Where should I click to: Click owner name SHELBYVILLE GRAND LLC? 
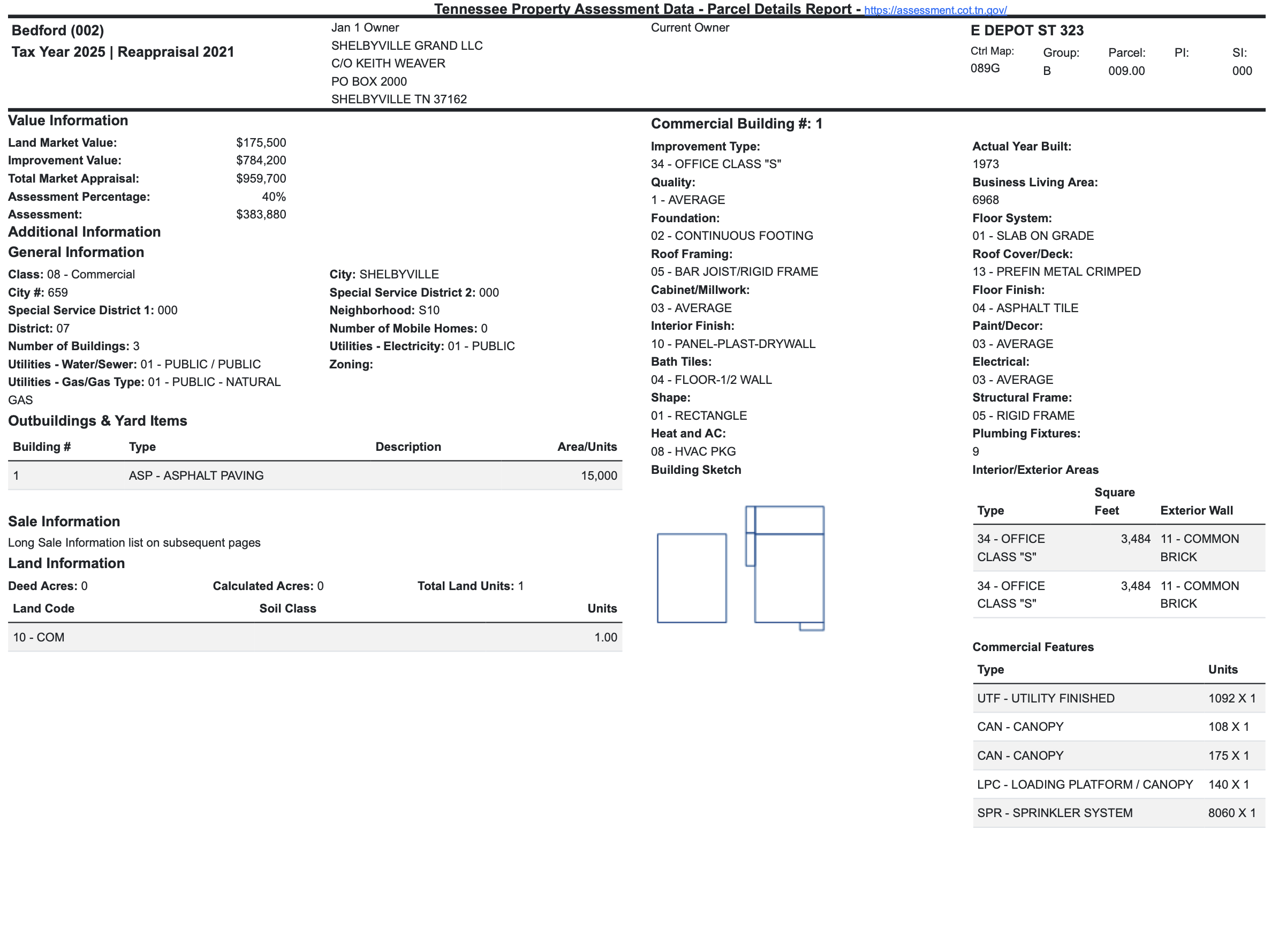407,46
